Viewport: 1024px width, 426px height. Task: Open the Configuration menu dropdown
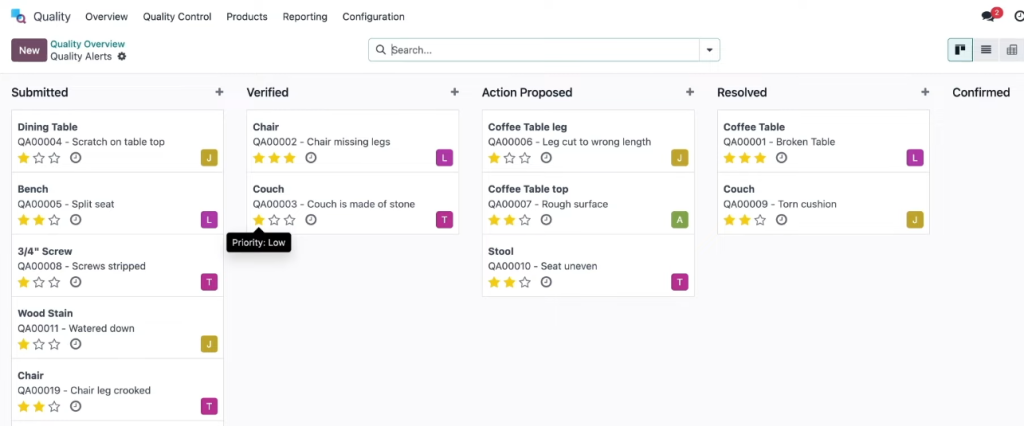tap(374, 17)
